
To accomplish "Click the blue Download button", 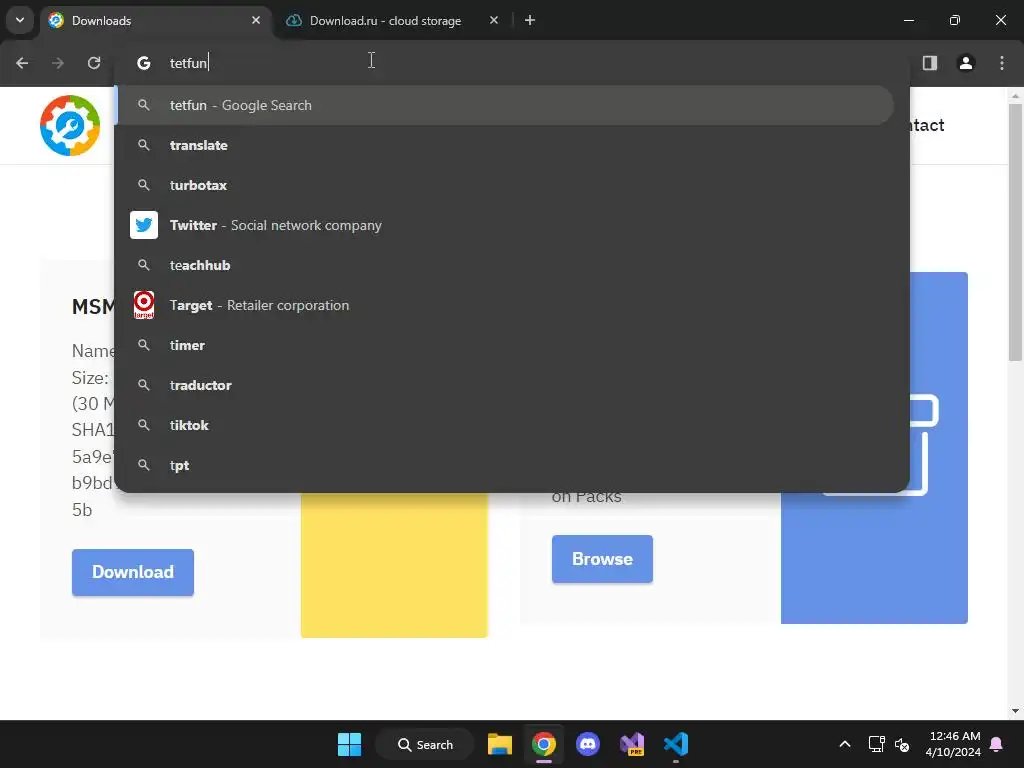I will pos(133,572).
